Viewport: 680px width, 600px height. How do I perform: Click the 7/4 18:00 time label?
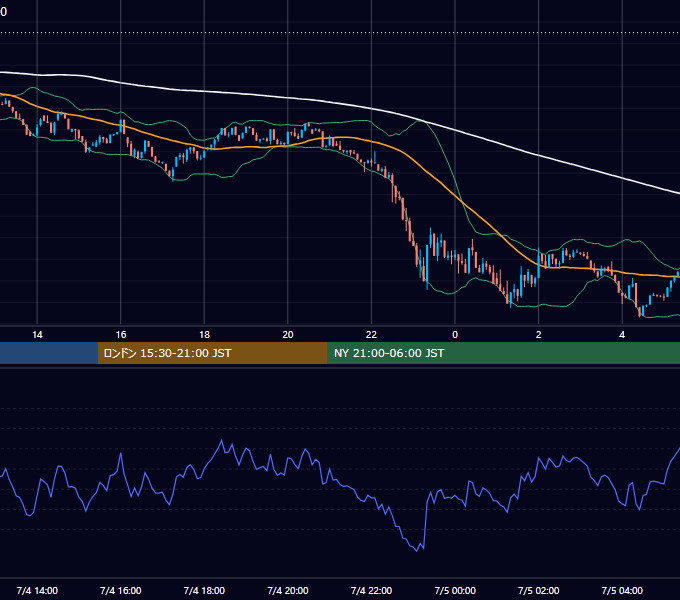204,590
